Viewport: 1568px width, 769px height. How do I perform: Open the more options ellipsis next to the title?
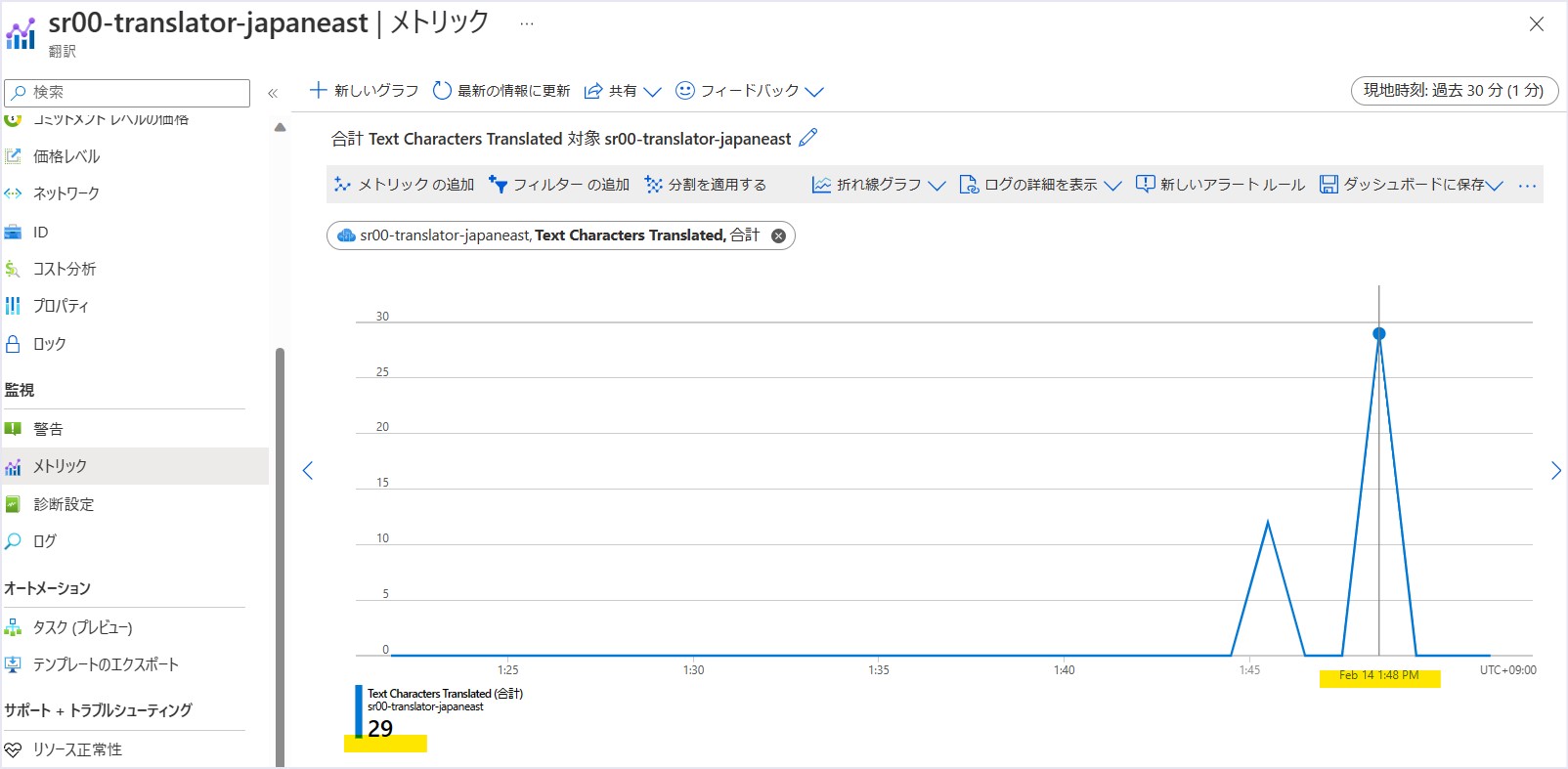(527, 23)
